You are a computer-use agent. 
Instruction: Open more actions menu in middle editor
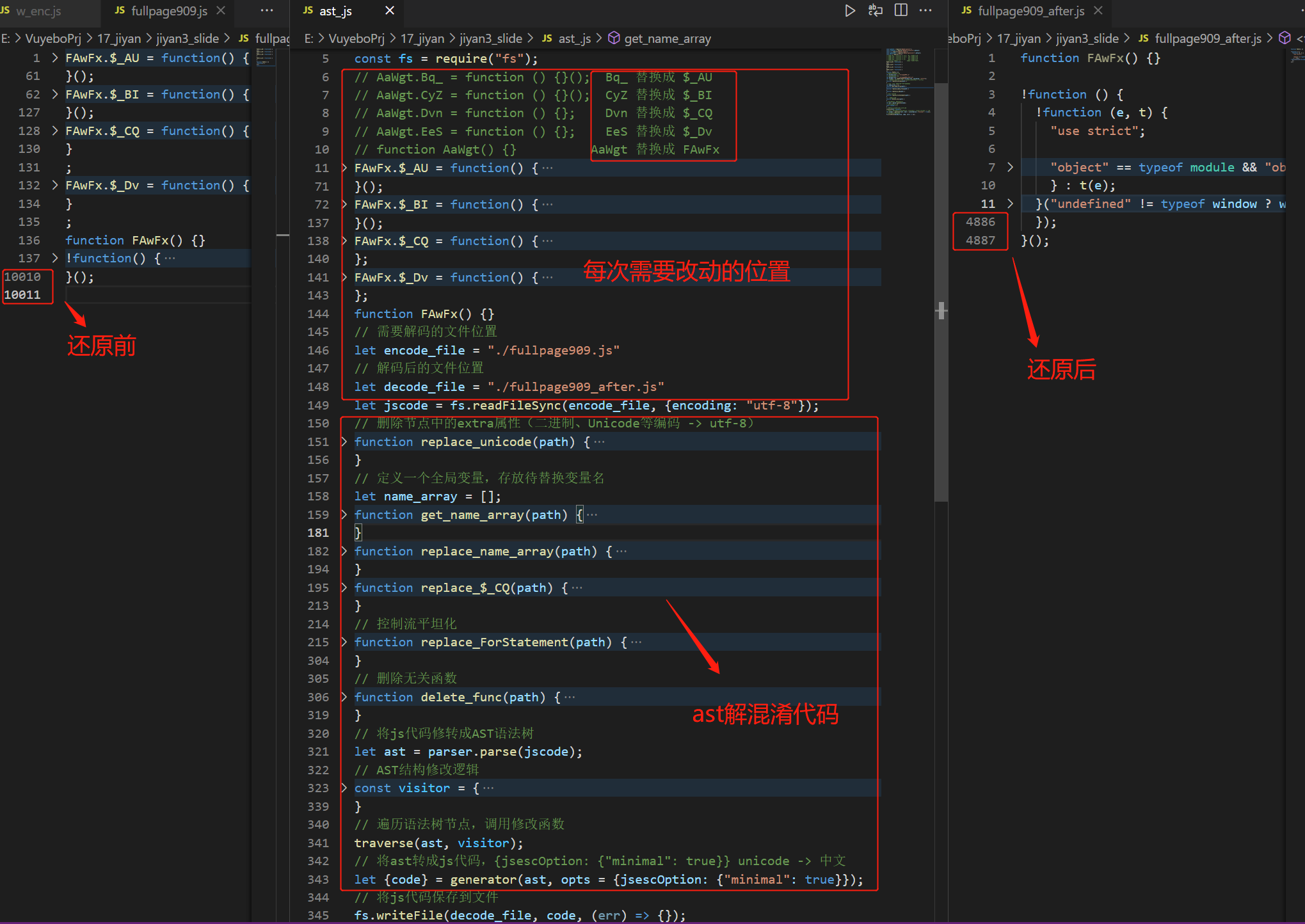pos(925,11)
